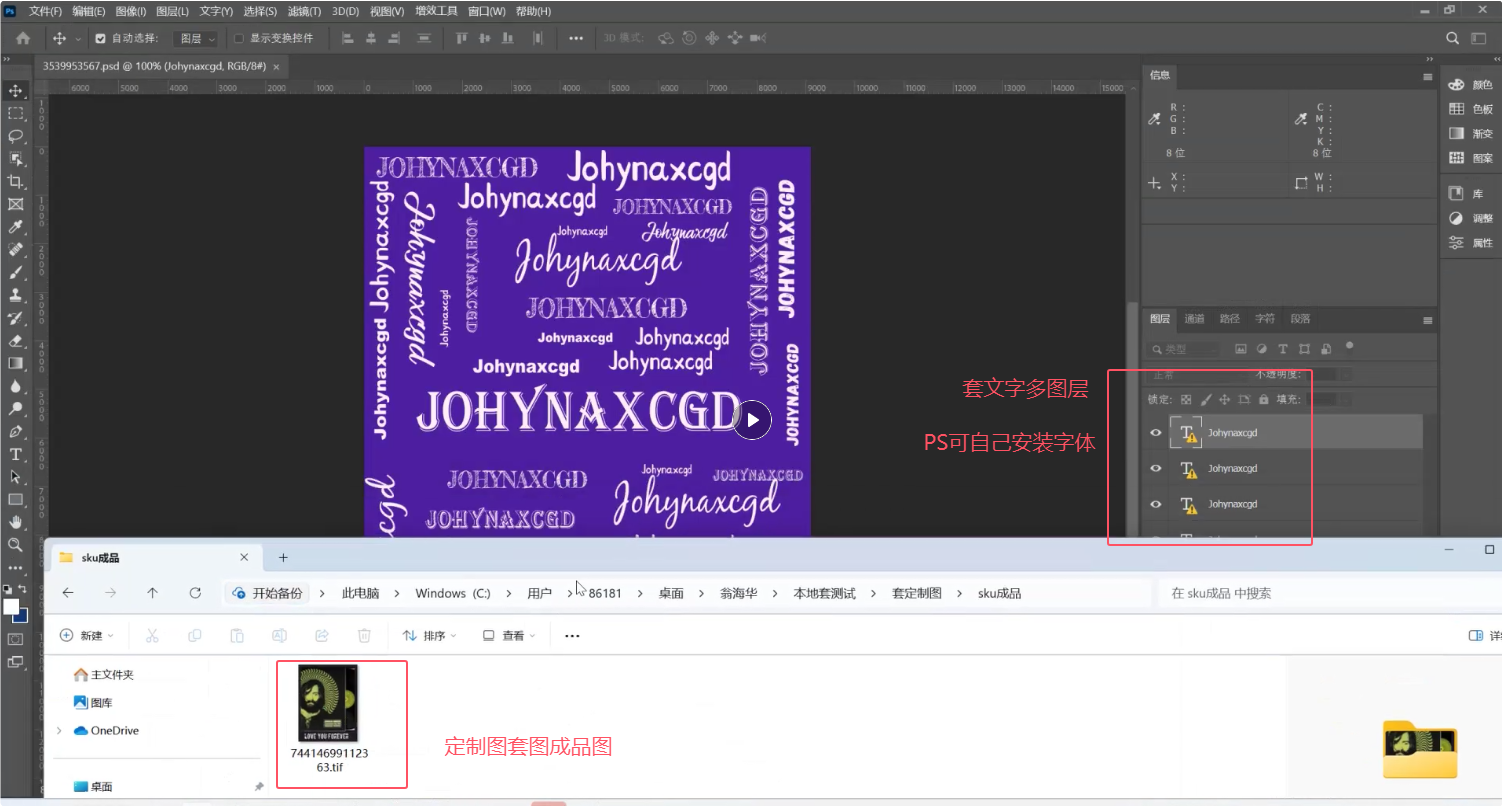Open the 排序 sorting dropdown
Viewport: 1502px width, 806px height.
[x=429, y=635]
